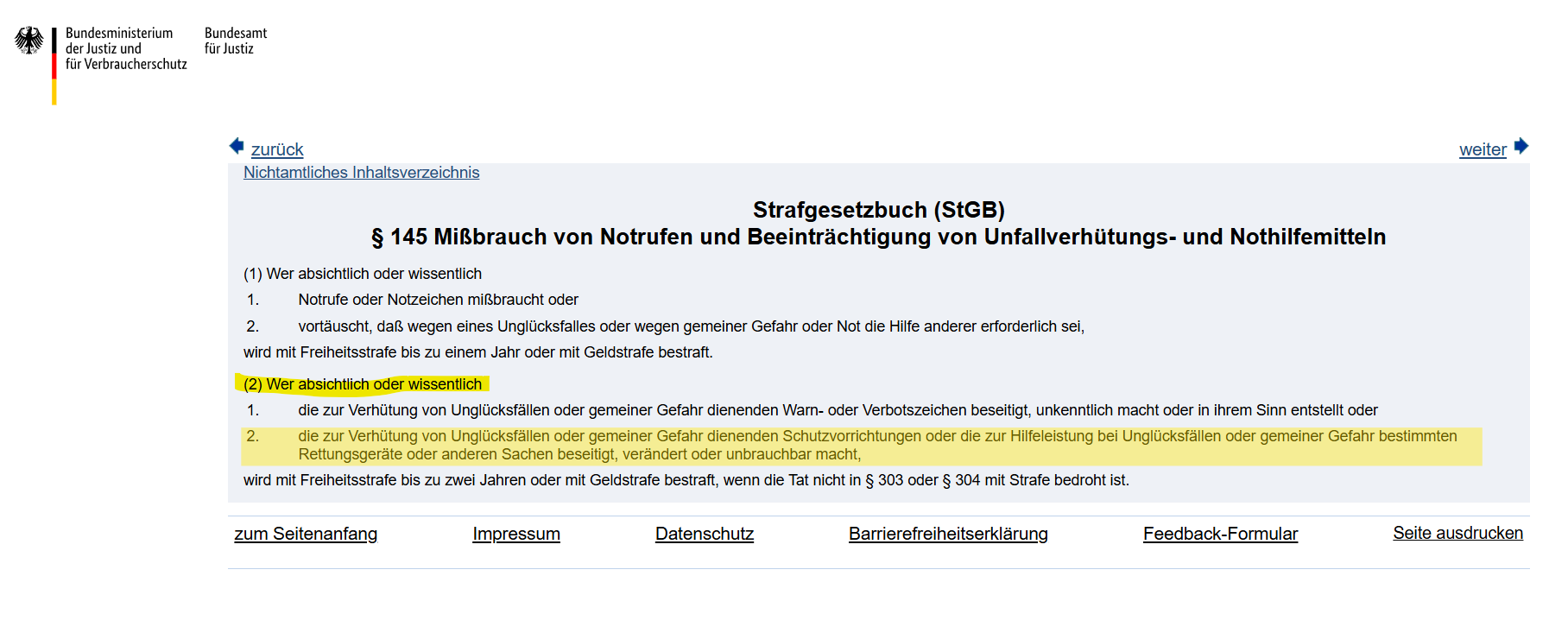Click the blue back arrow icon
Screen dimensions: 1568x633
237,146
